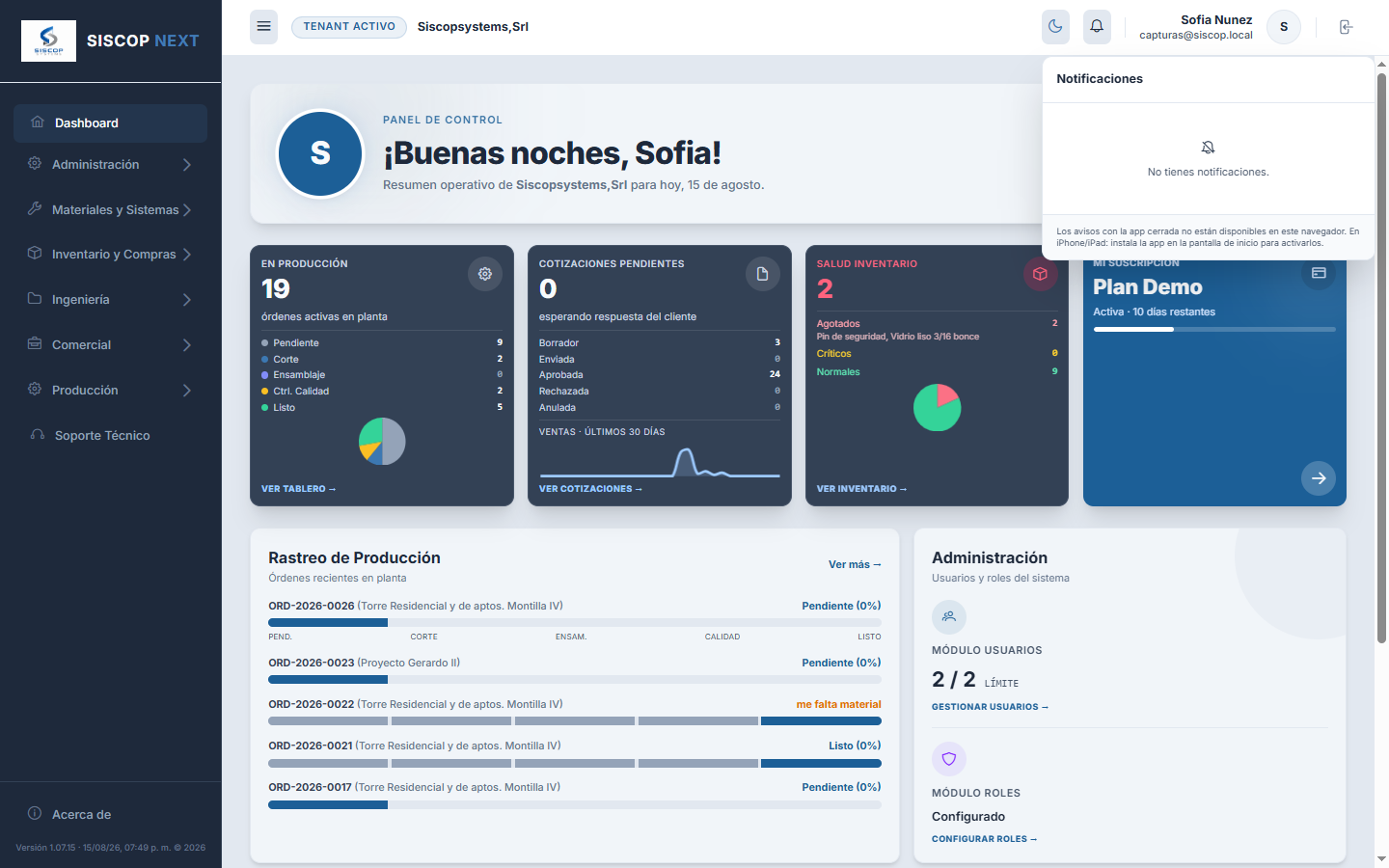Click the users icon in Administración panel

click(949, 616)
